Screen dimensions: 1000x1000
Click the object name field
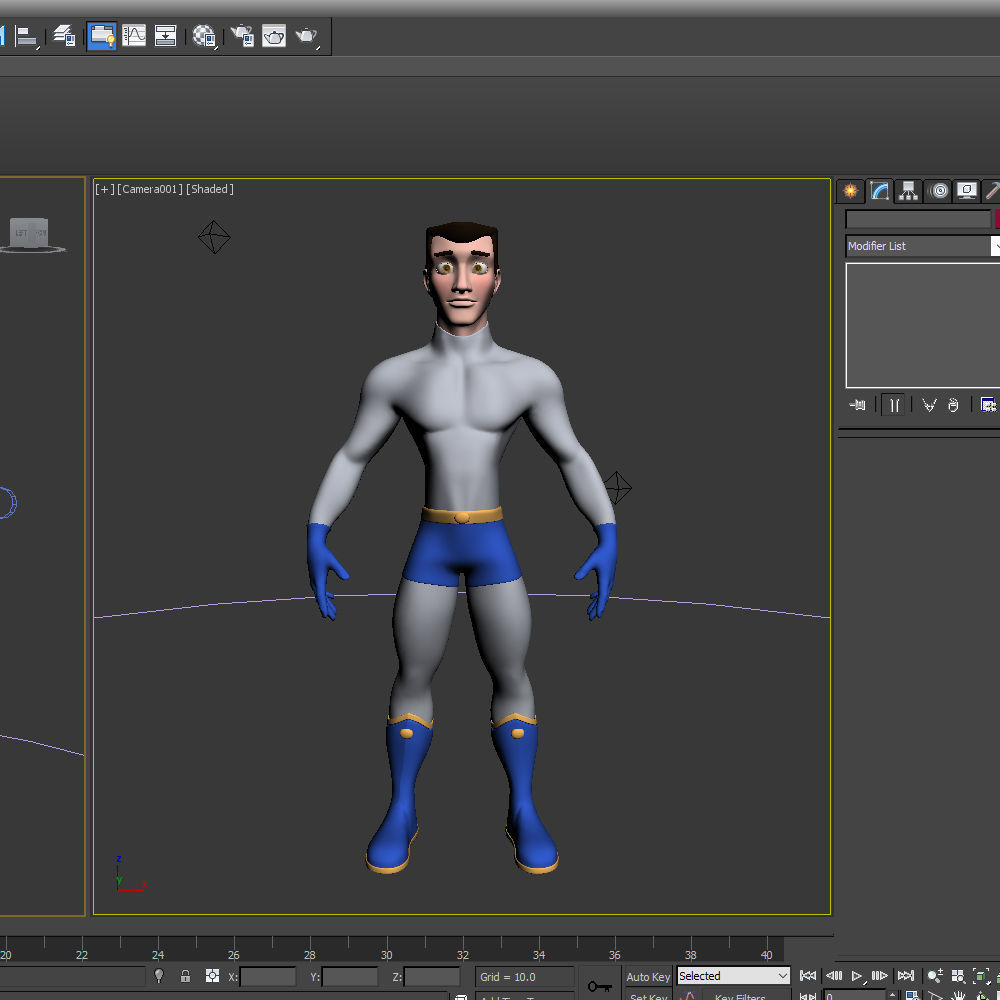click(918, 219)
